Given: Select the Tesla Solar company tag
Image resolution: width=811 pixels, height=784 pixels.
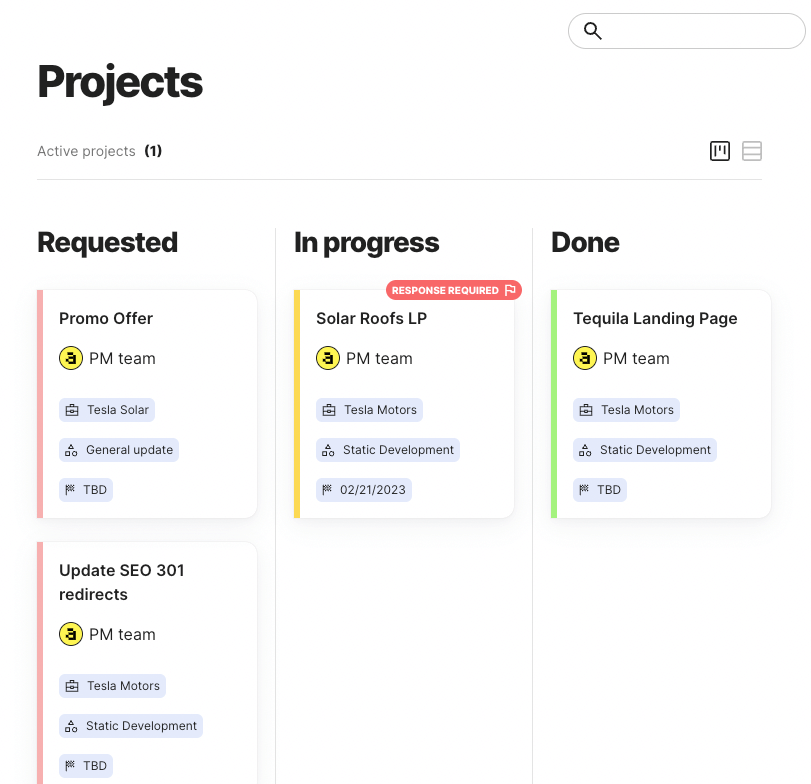Looking at the screenshot, I should click(107, 410).
